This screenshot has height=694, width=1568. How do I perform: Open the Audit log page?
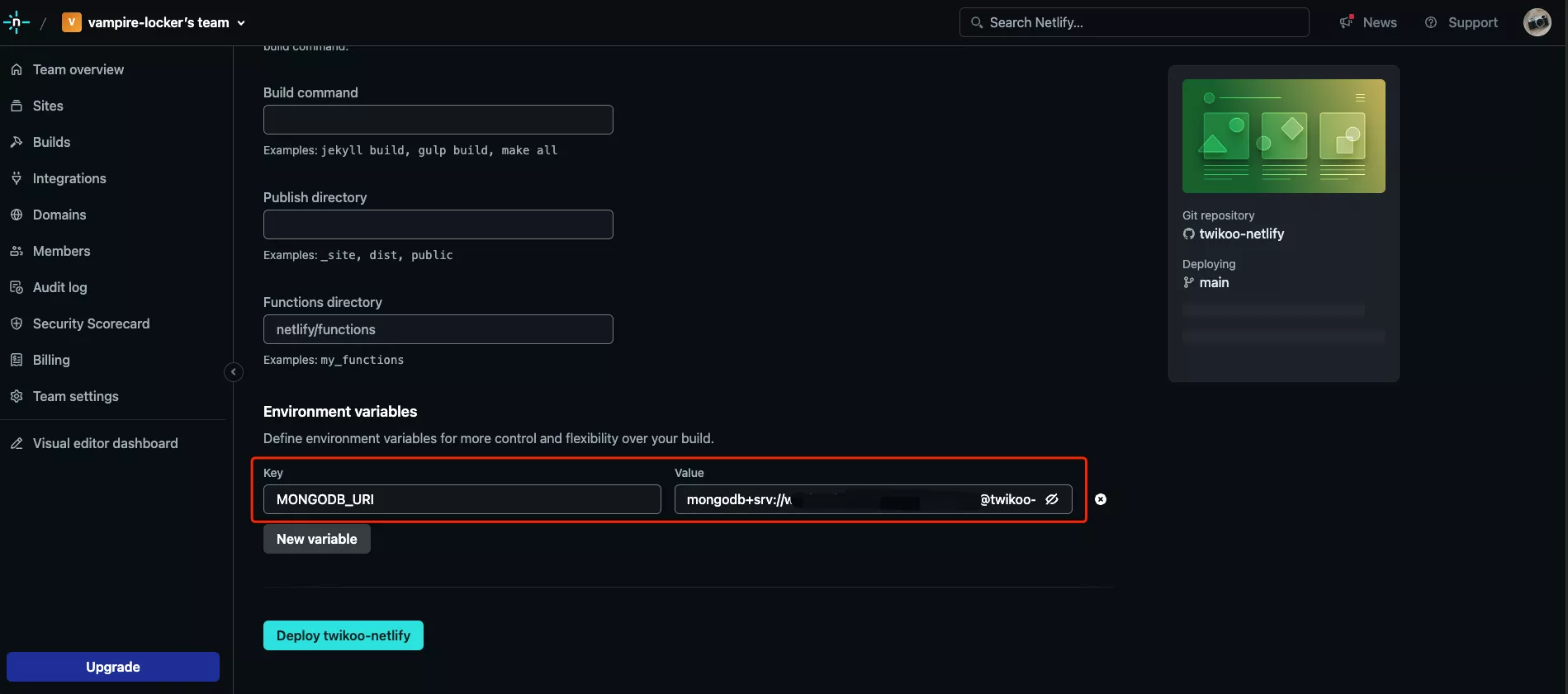point(59,287)
